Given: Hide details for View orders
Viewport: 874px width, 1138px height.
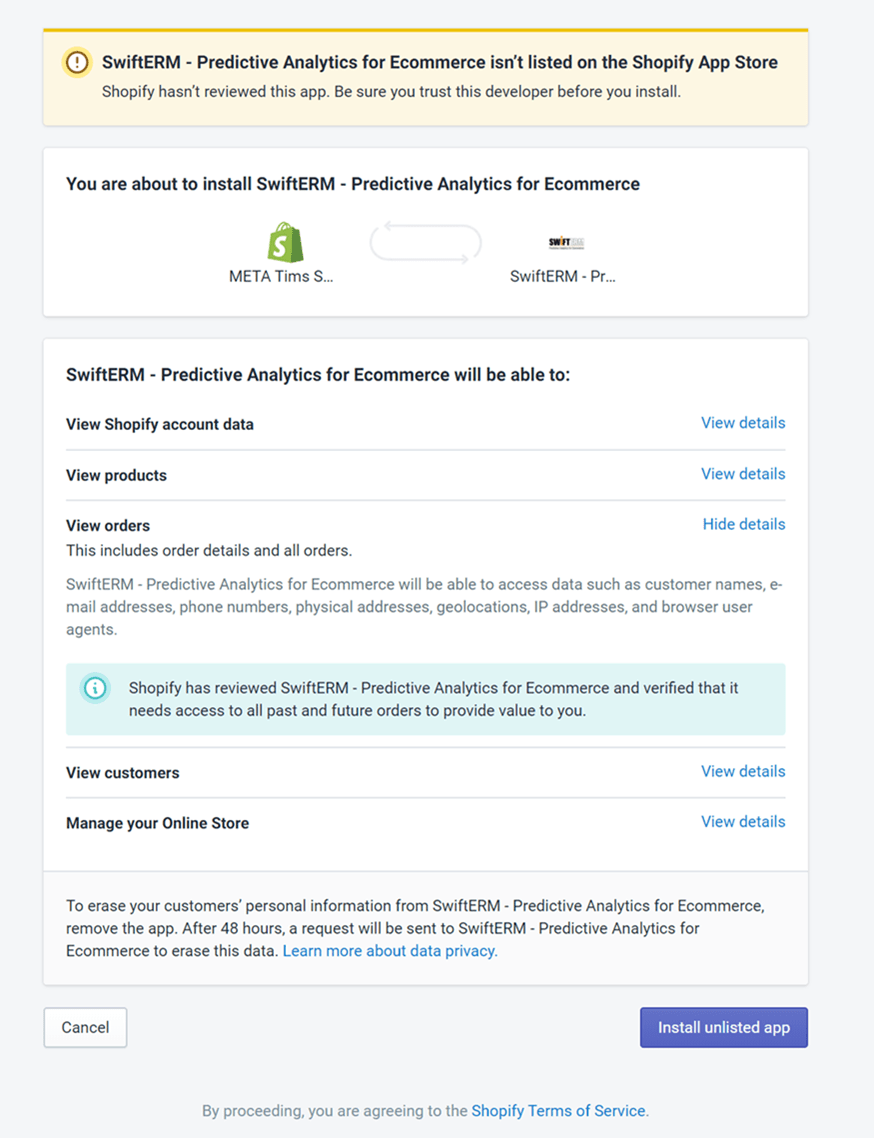Looking at the screenshot, I should (743, 525).
